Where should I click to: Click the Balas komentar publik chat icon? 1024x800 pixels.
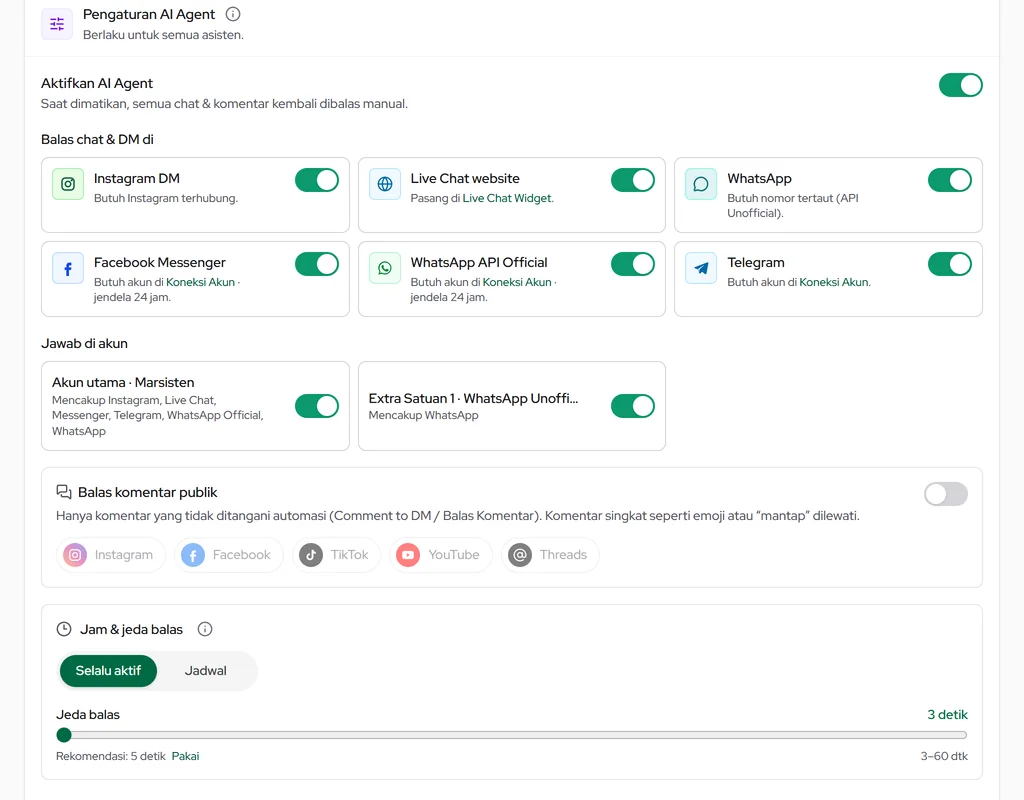click(63, 492)
